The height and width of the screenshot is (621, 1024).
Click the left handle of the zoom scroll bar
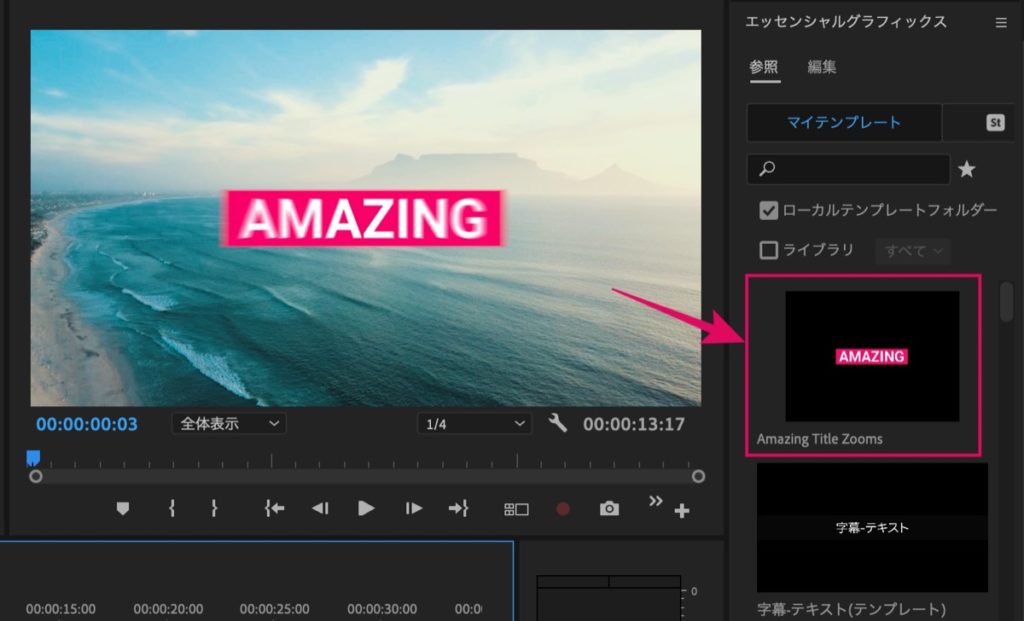pyautogui.click(x=36, y=477)
